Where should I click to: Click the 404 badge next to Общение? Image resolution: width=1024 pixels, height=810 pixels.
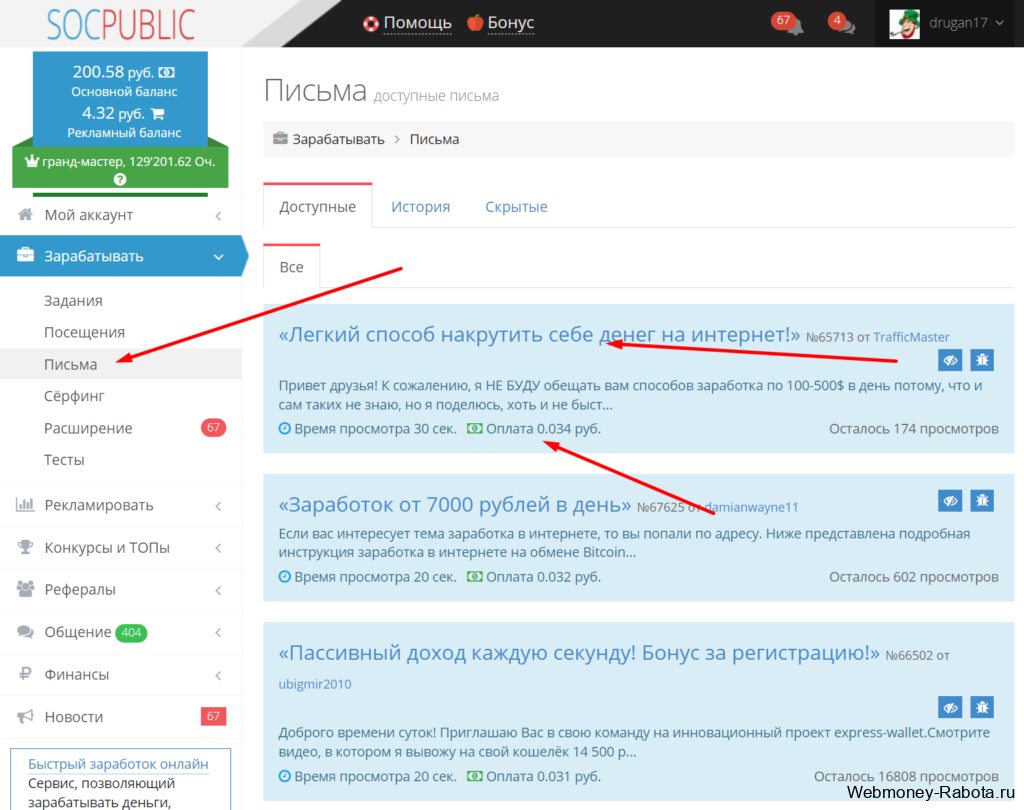[x=131, y=632]
